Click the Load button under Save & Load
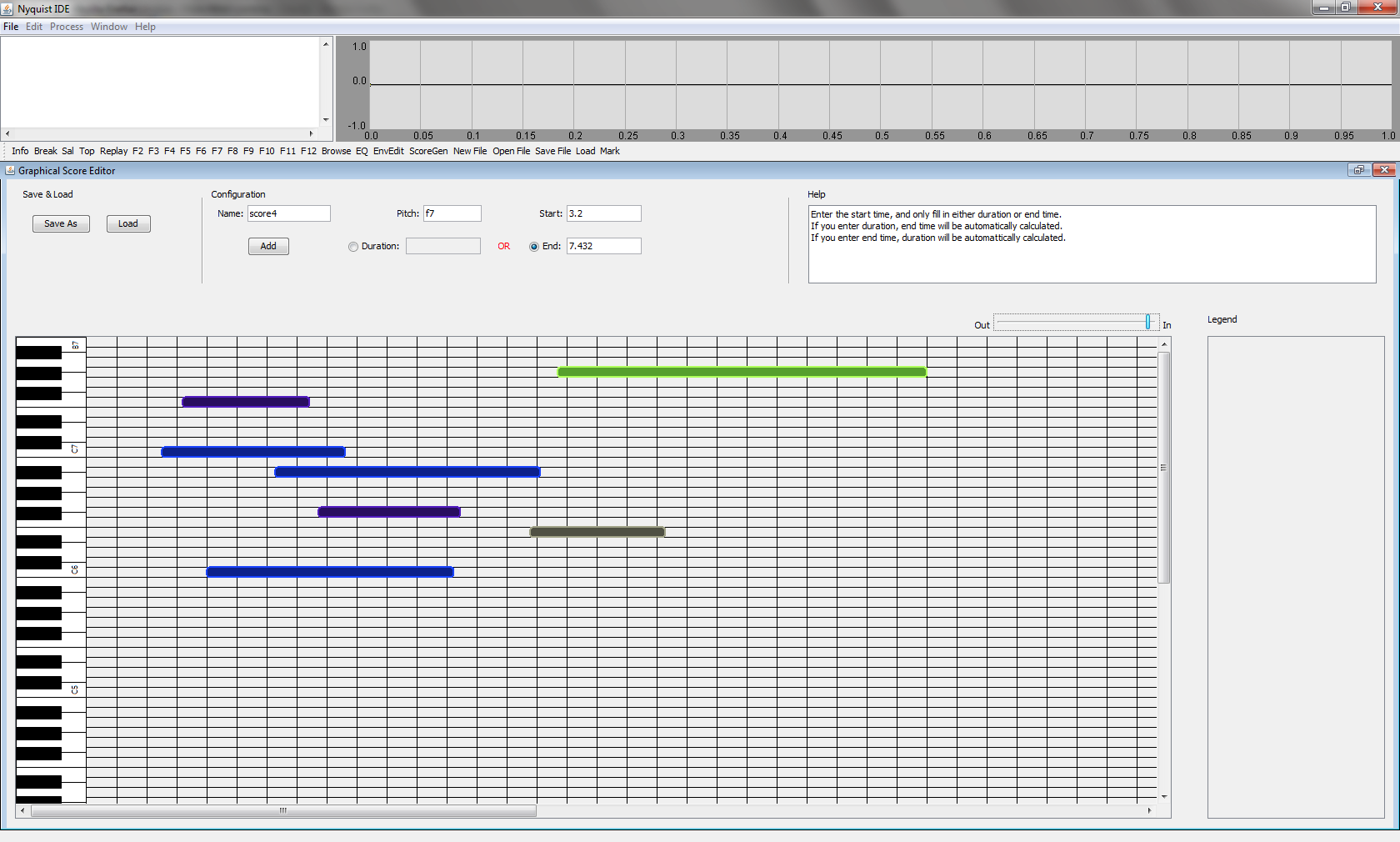This screenshot has width=1400, height=842. pos(128,223)
